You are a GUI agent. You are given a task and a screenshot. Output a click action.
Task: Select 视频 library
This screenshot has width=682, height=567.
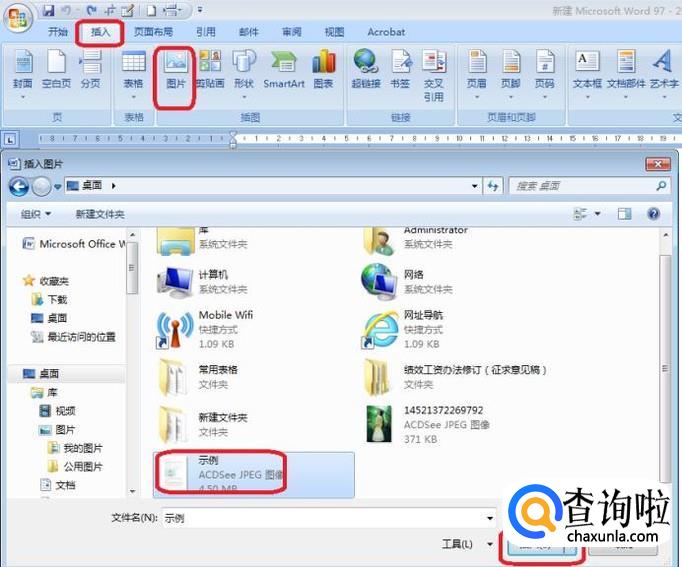[x=57, y=410]
